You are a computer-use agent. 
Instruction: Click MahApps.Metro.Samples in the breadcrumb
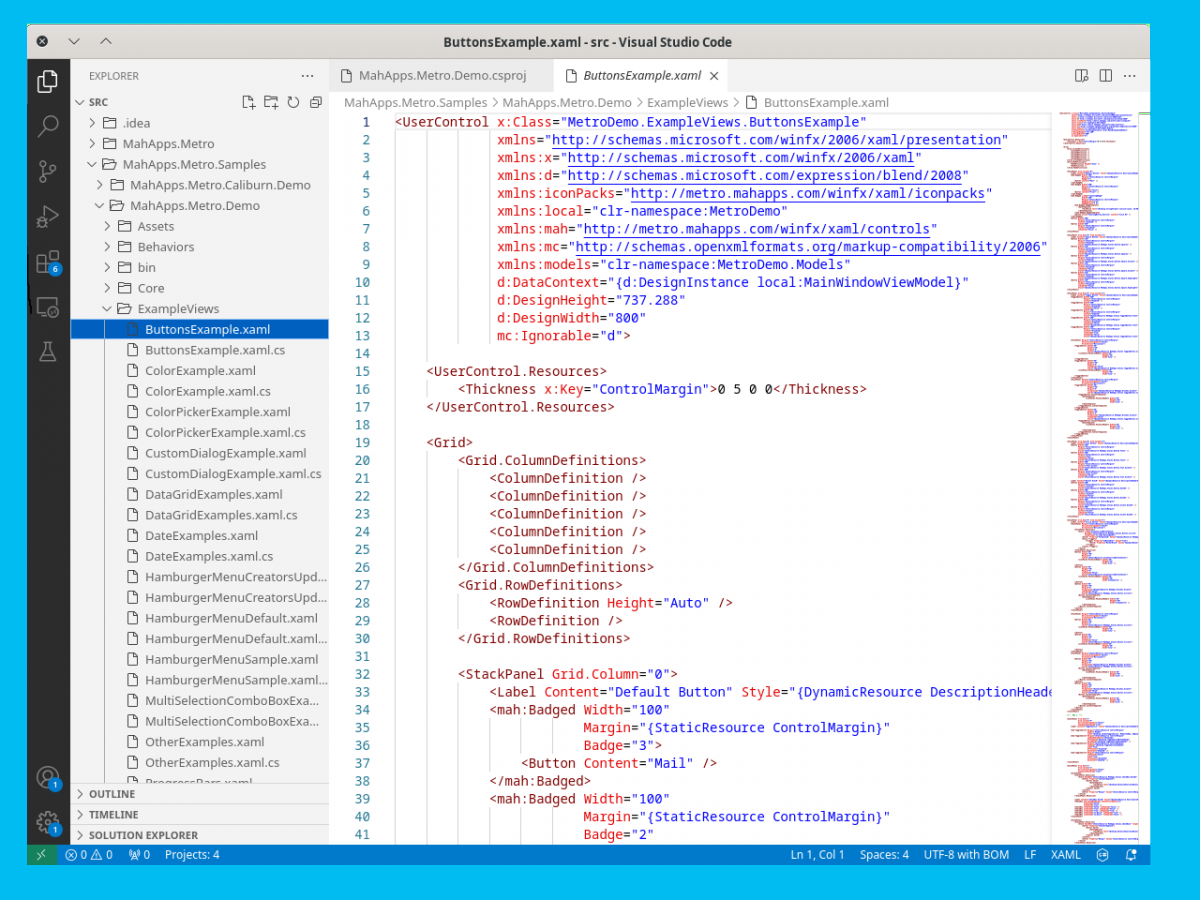[416, 102]
